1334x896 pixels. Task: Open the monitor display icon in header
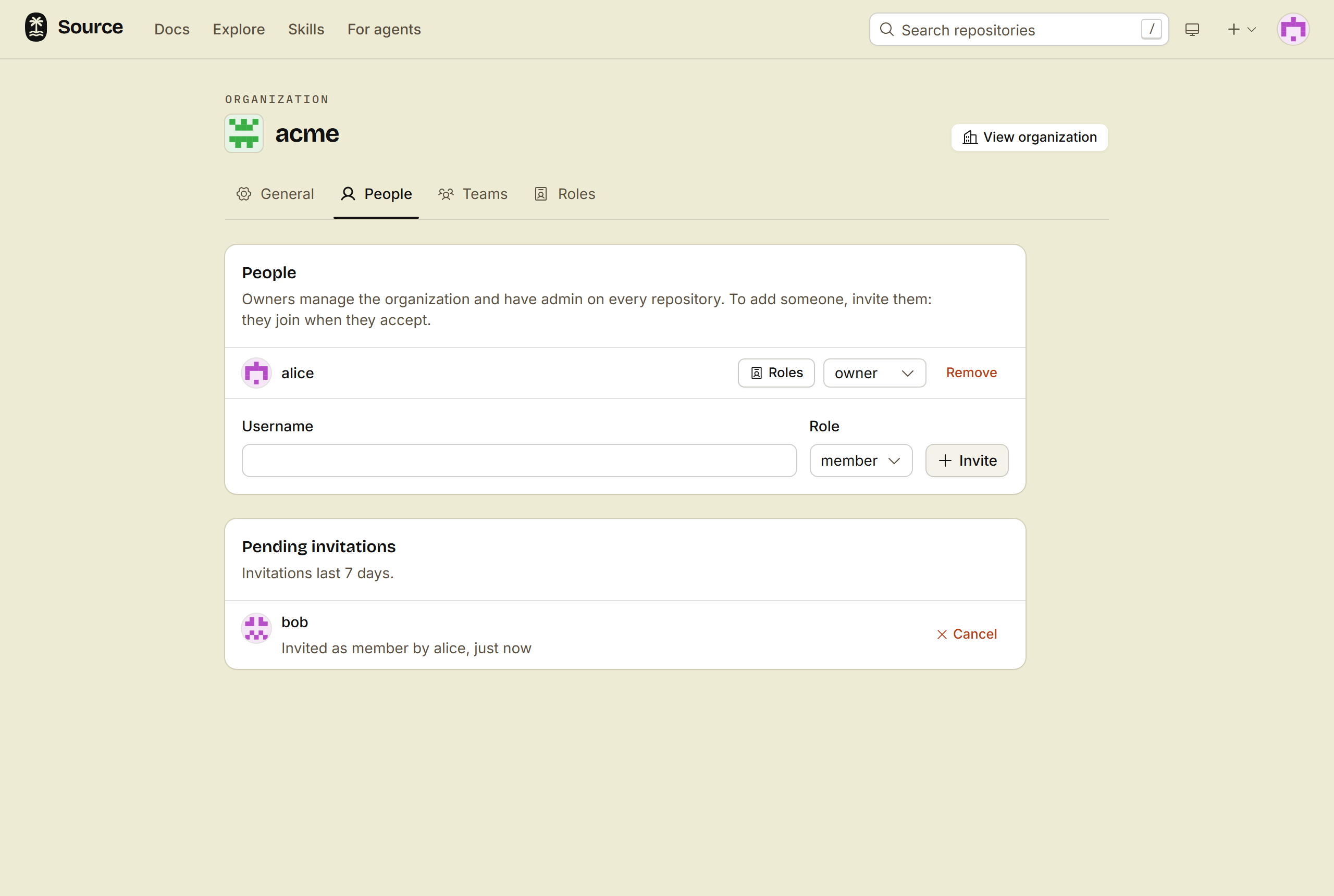tap(1192, 29)
